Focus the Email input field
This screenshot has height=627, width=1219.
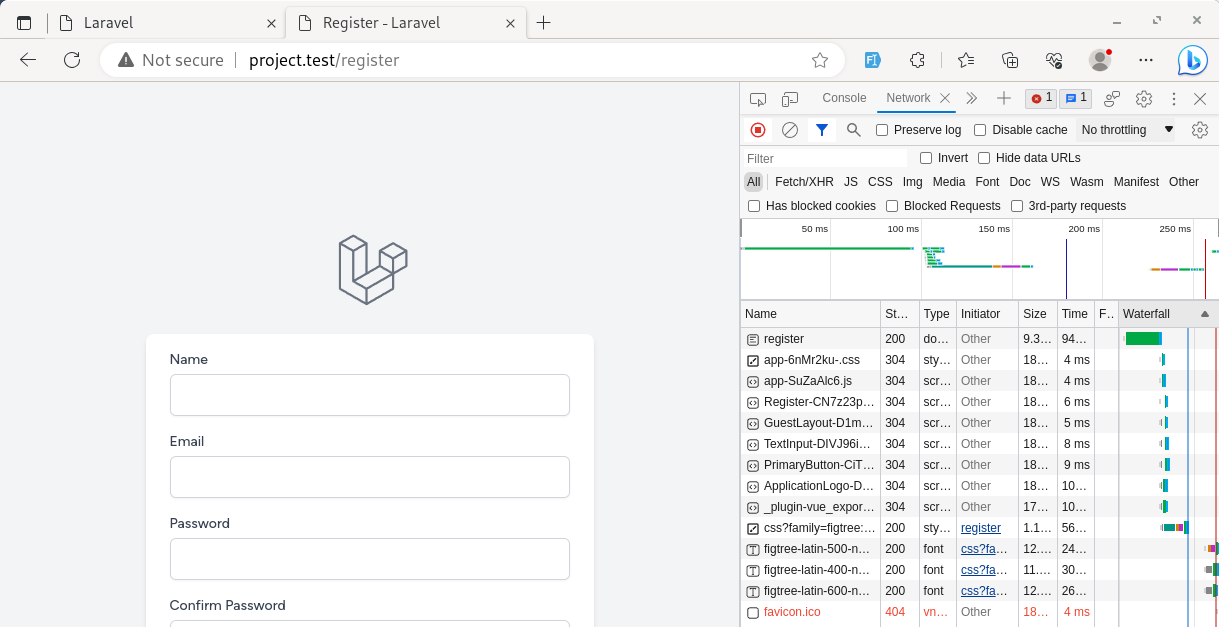[x=370, y=477]
